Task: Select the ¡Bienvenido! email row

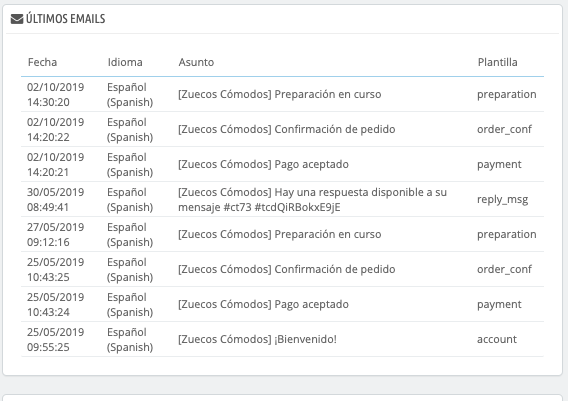Action: 282,339
